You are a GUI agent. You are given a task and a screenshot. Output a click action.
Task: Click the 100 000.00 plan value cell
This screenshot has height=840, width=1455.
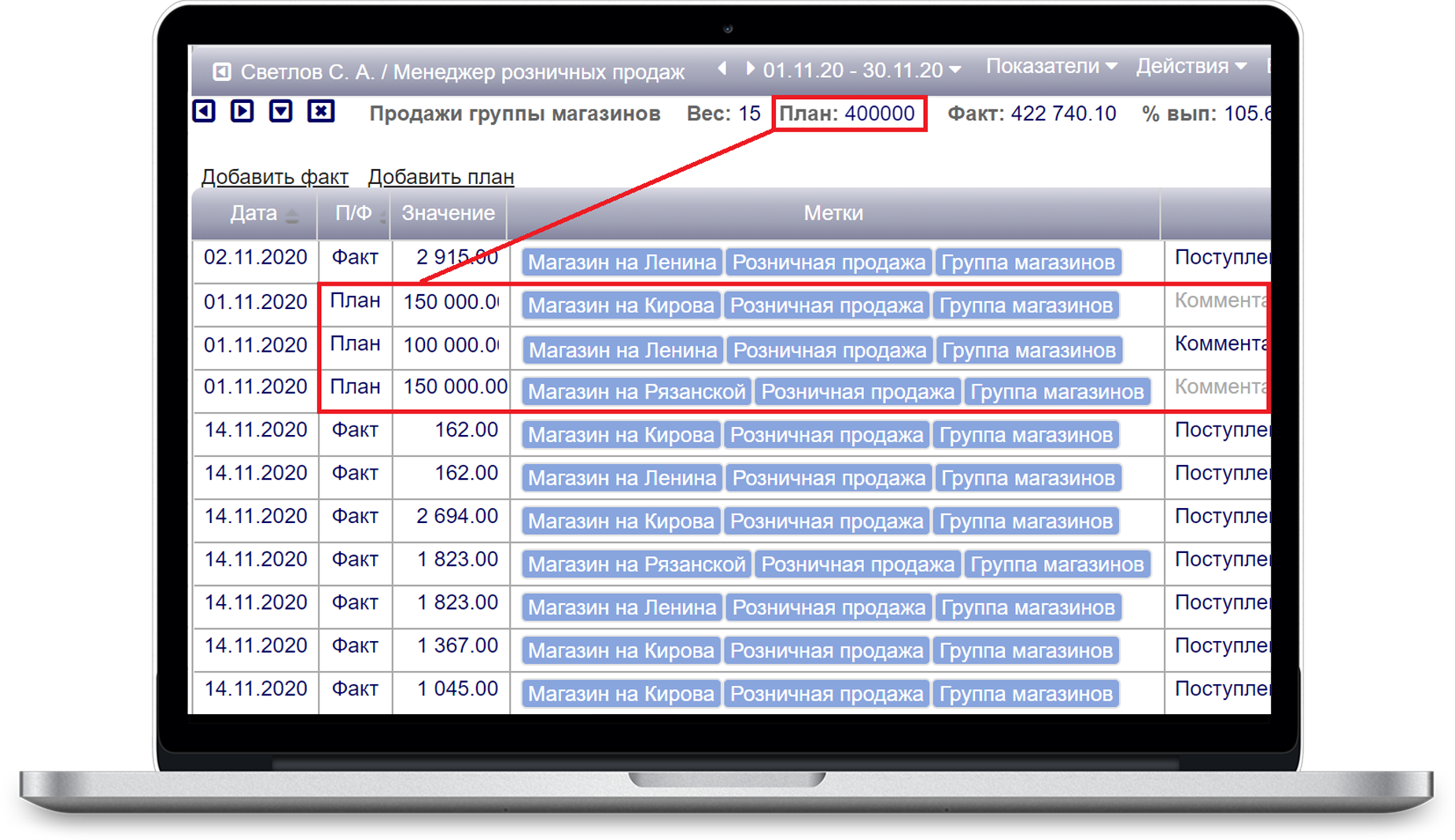[x=450, y=345]
